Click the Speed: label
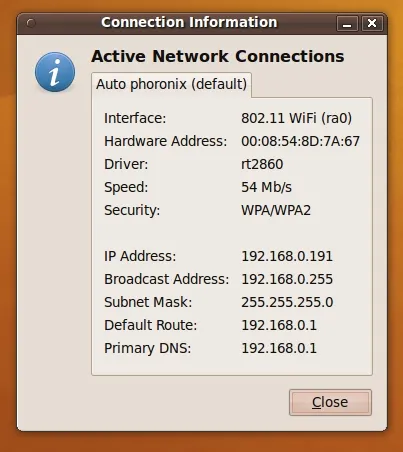The height and width of the screenshot is (452, 403). (x=126, y=187)
